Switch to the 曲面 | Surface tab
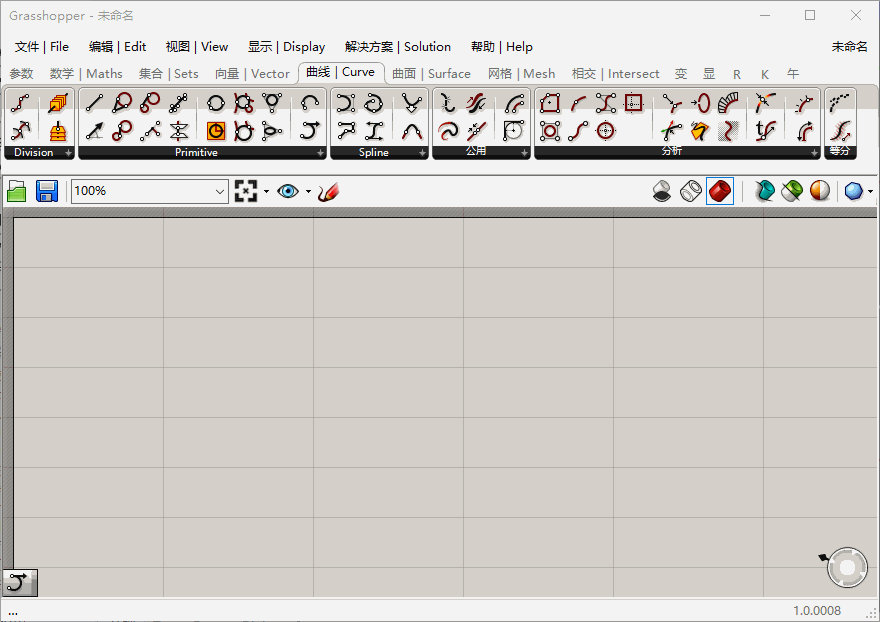The image size is (880, 622). [x=431, y=74]
